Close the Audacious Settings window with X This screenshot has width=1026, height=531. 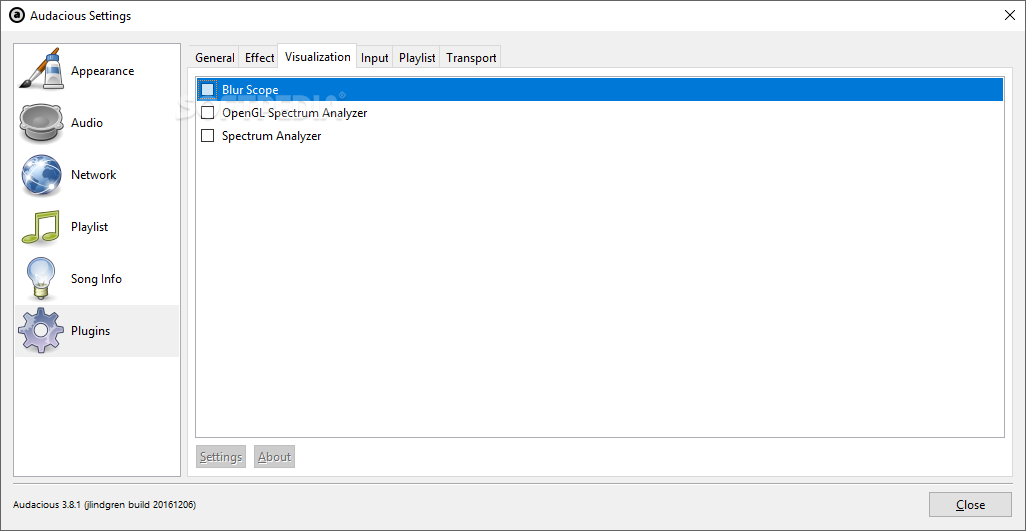point(1010,16)
